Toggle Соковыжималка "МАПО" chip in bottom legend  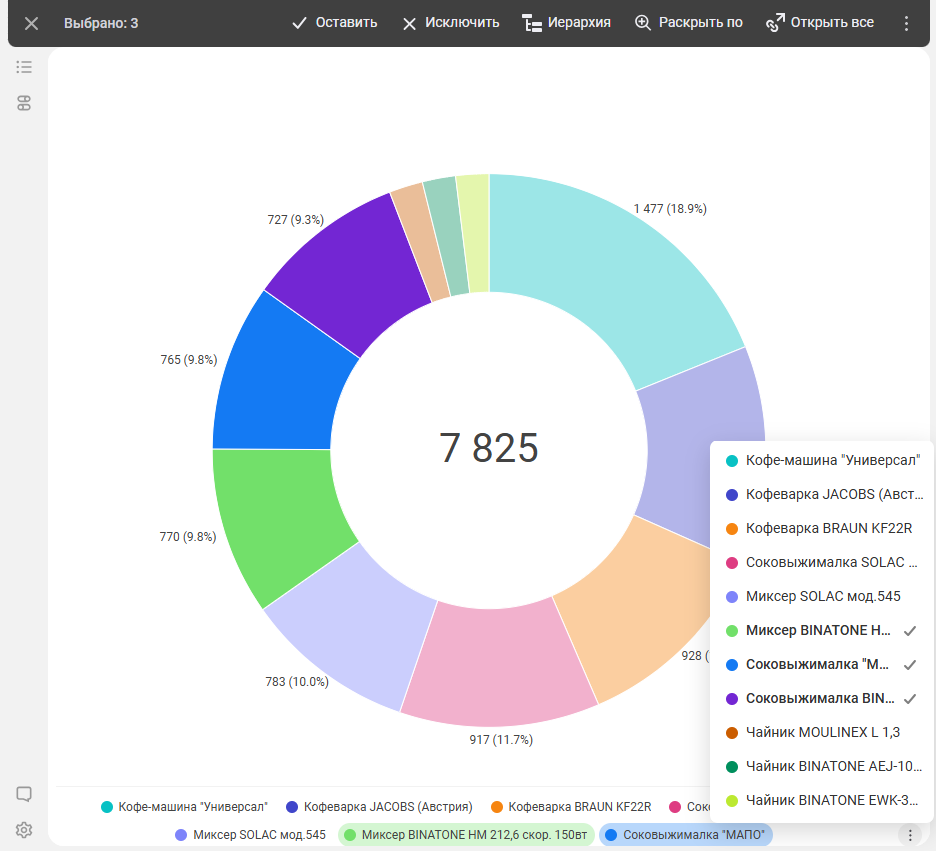click(x=688, y=835)
